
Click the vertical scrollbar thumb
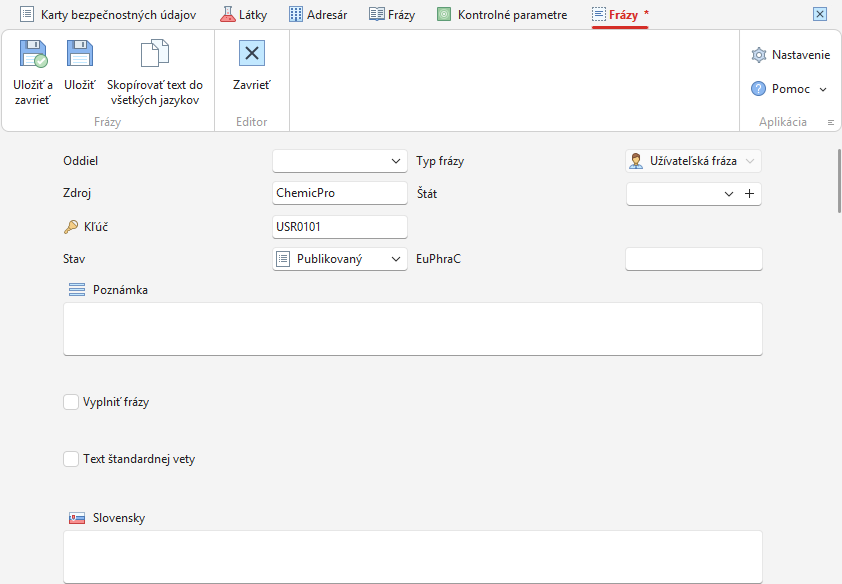tap(839, 181)
